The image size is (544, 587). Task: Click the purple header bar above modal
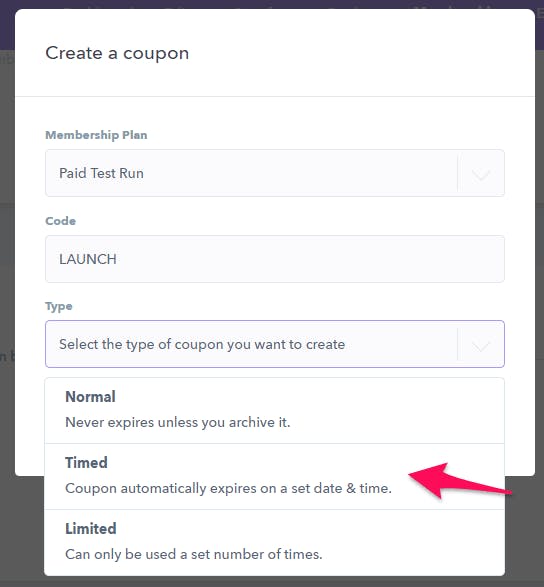(x=272, y=4)
